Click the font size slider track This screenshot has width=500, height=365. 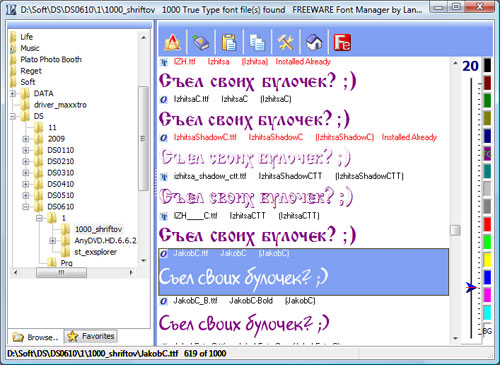471,208
